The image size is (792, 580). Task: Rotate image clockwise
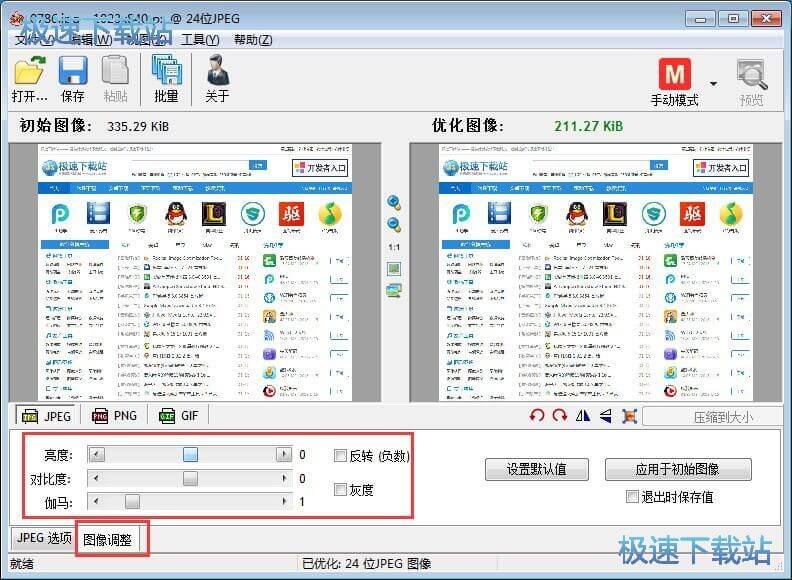coord(560,416)
